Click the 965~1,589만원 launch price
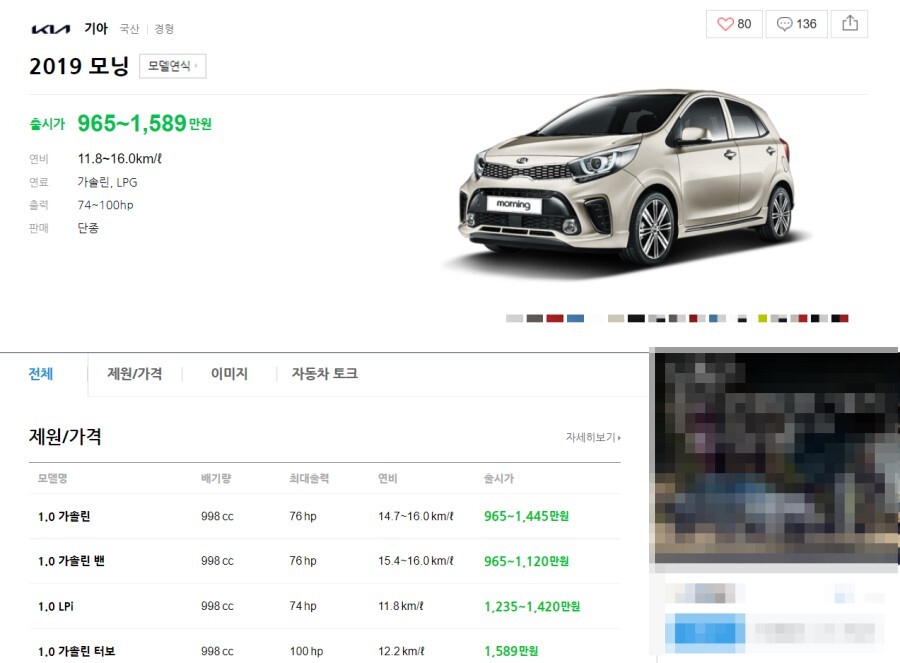Image resolution: width=900 pixels, height=663 pixels. point(145,123)
